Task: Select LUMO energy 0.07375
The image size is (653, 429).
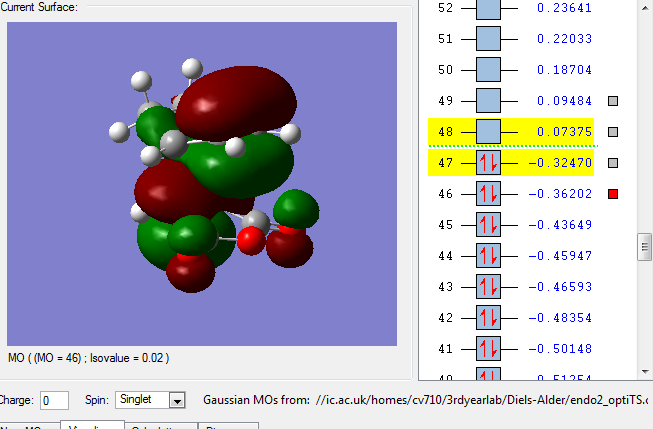Action: click(564, 132)
